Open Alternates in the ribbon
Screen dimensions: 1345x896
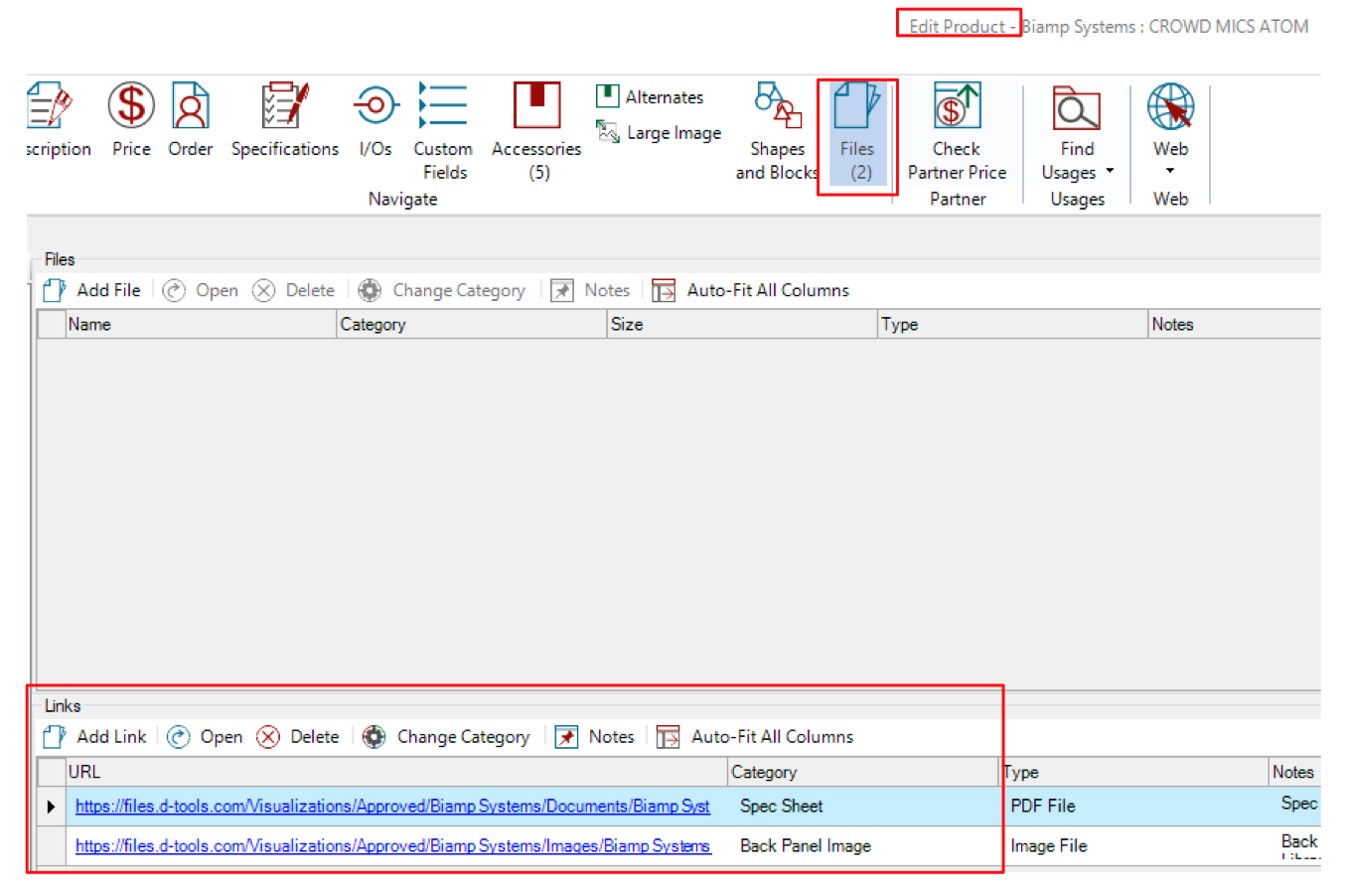(x=650, y=96)
